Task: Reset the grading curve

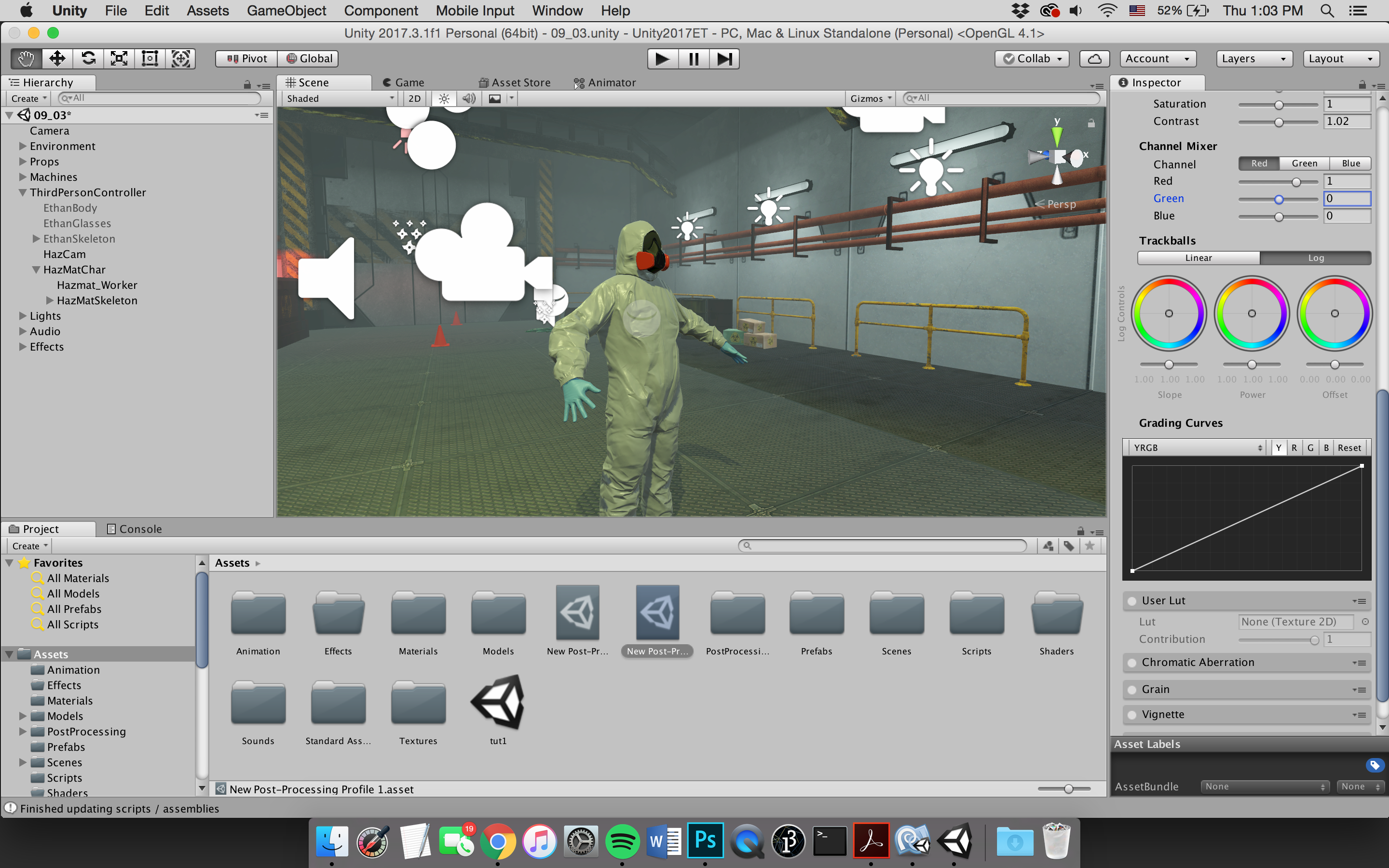Action: pos(1349,447)
